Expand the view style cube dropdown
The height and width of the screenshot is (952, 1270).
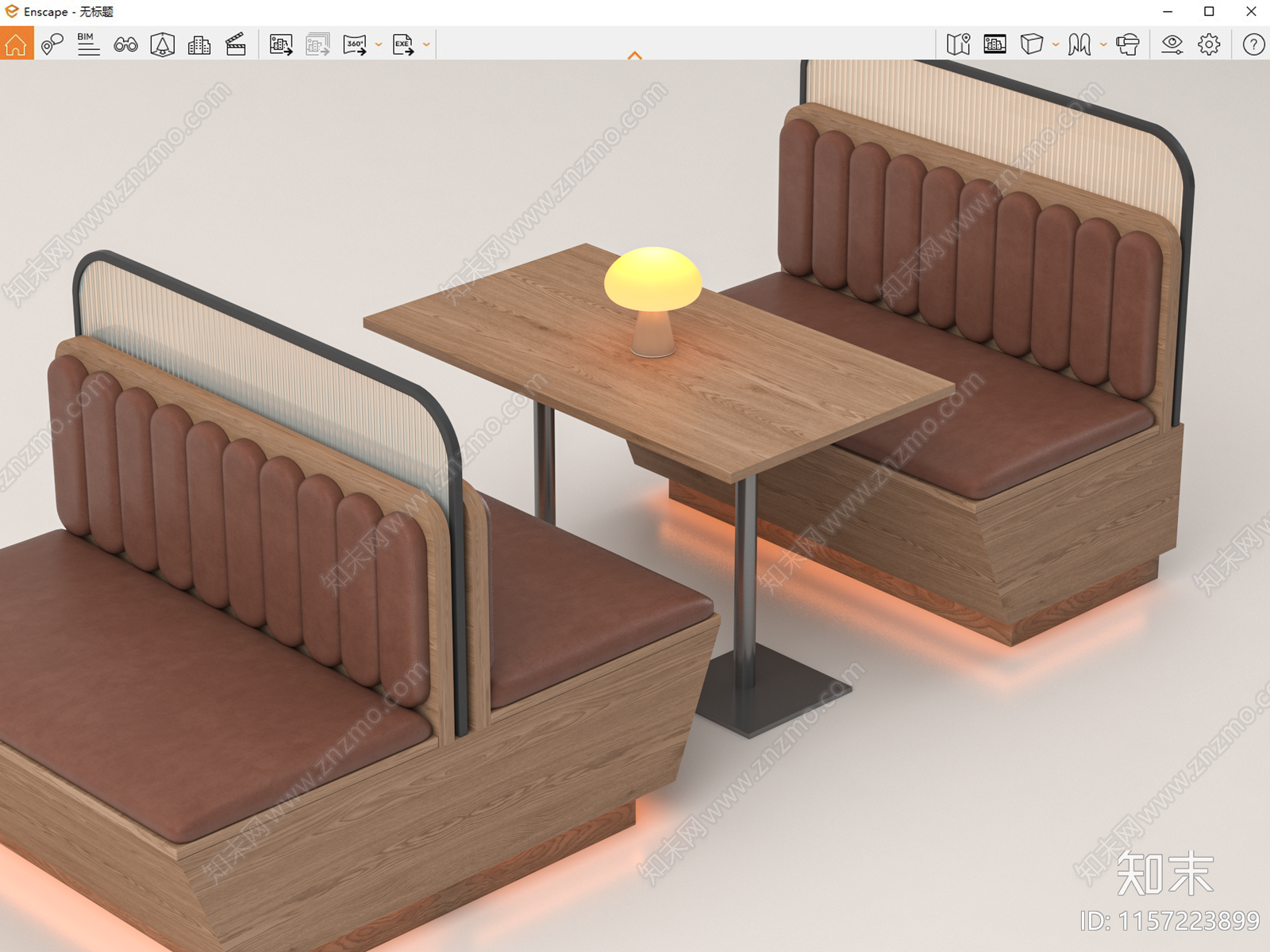coord(1056,44)
